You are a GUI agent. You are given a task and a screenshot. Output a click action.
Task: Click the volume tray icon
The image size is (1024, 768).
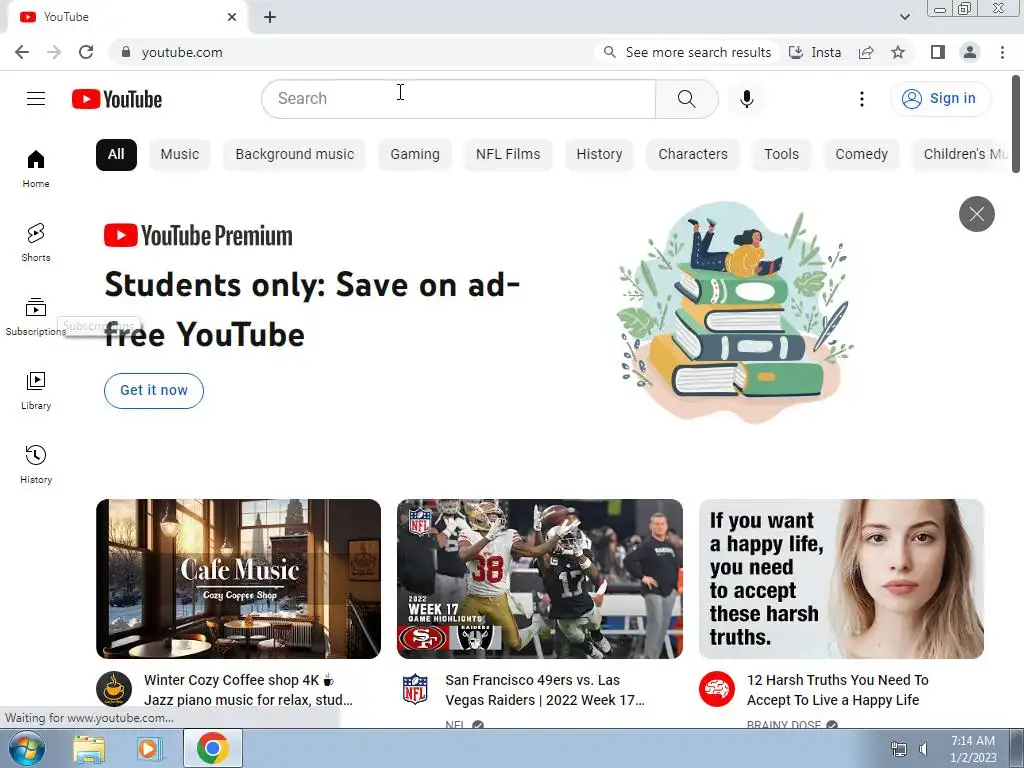(x=923, y=749)
